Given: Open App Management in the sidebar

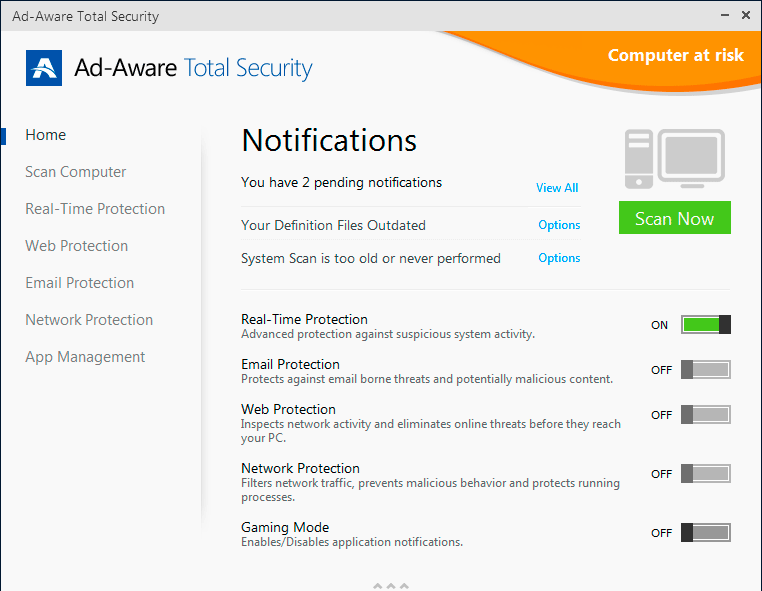Looking at the screenshot, I should coord(85,357).
